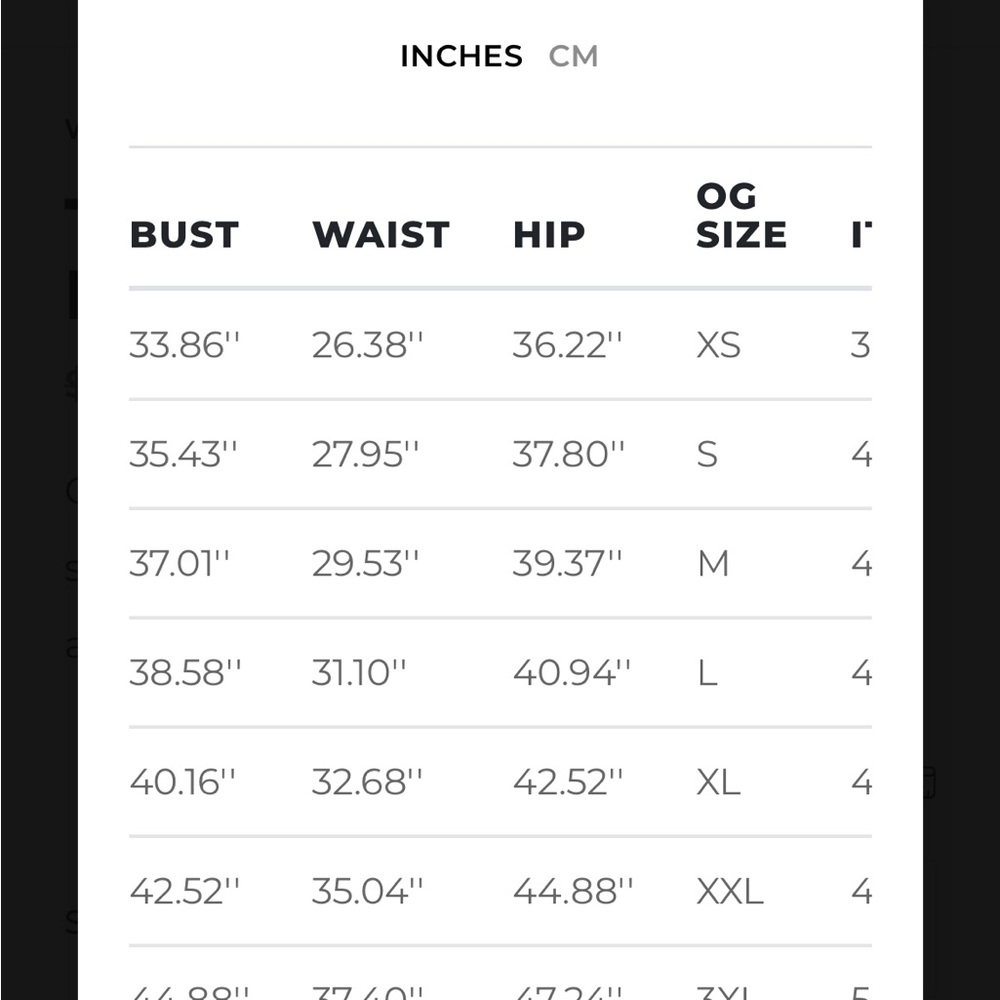This screenshot has width=1000, height=1000.
Task: Click the 27.95'' waist measurement
Action: (x=365, y=455)
